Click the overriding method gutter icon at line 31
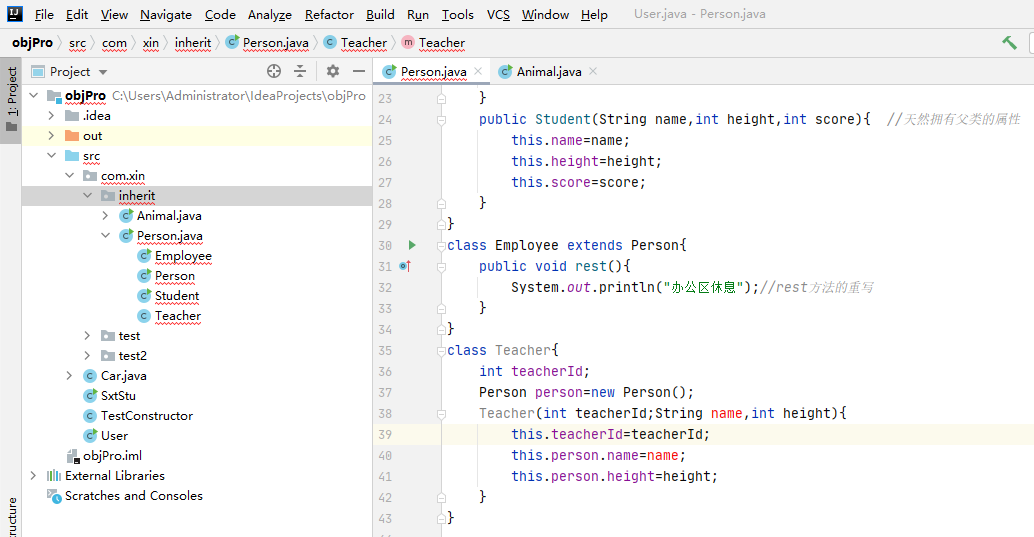The height and width of the screenshot is (537, 1034). 406,267
